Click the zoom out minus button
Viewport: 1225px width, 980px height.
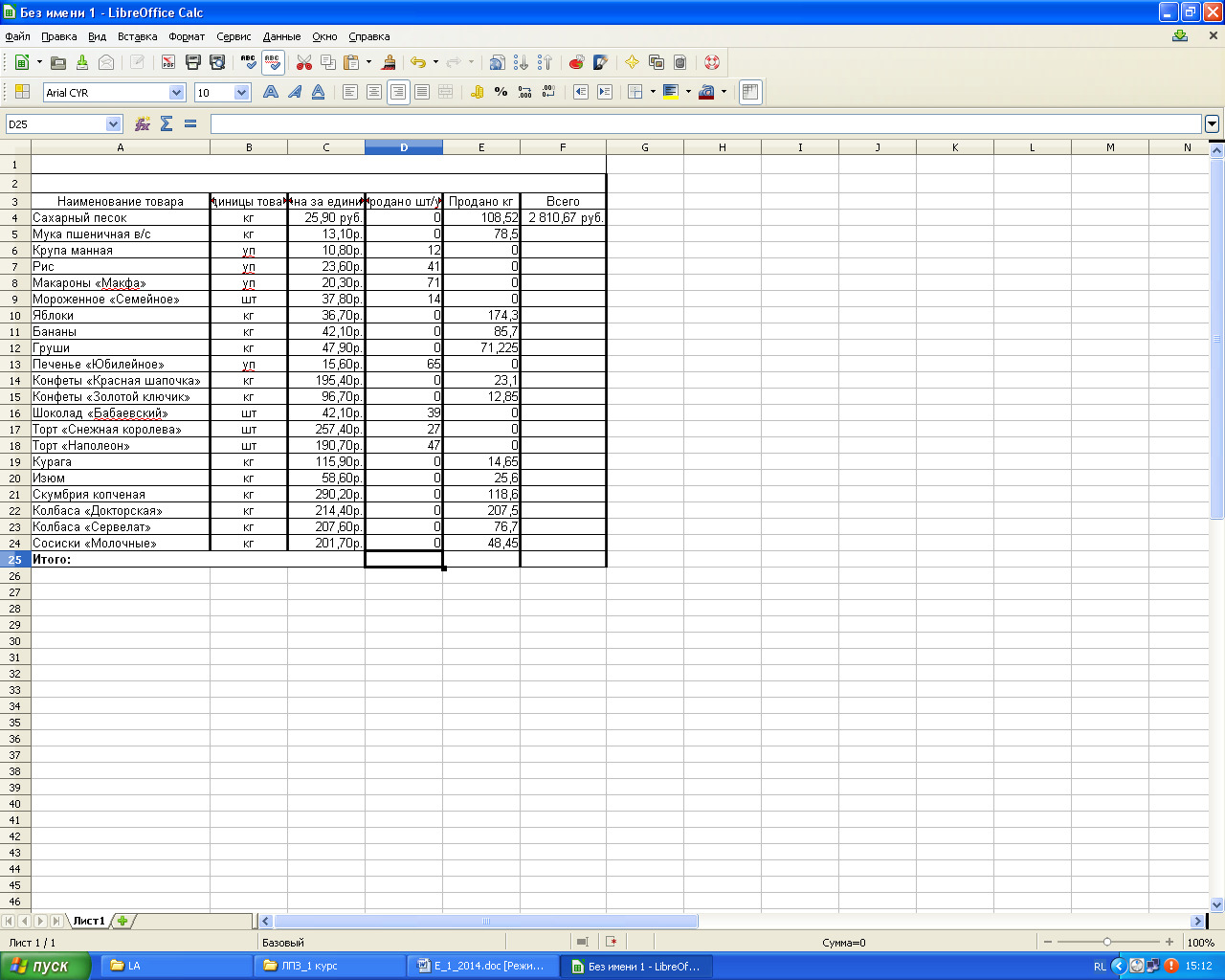click(1048, 943)
